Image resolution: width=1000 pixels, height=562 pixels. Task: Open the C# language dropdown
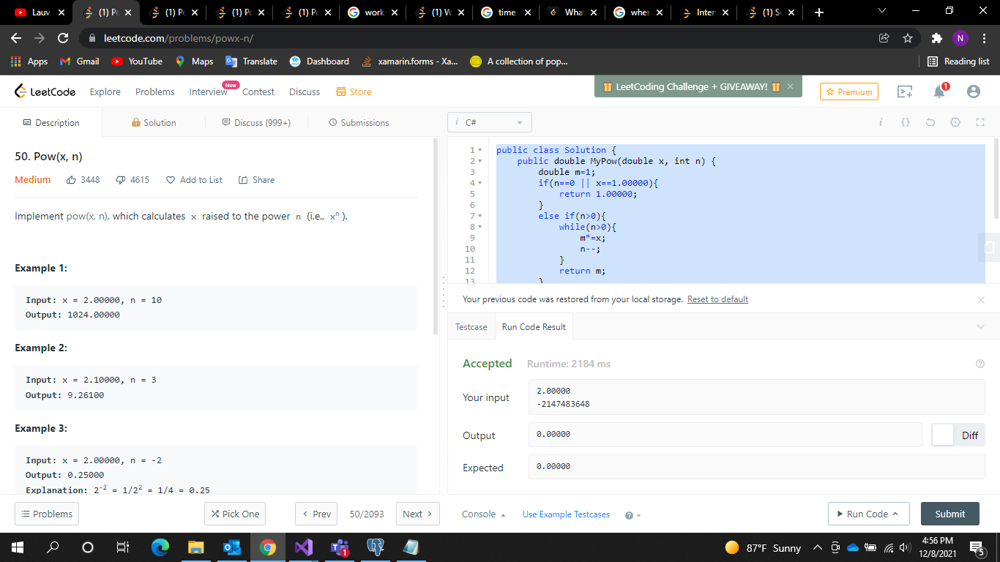click(490, 123)
